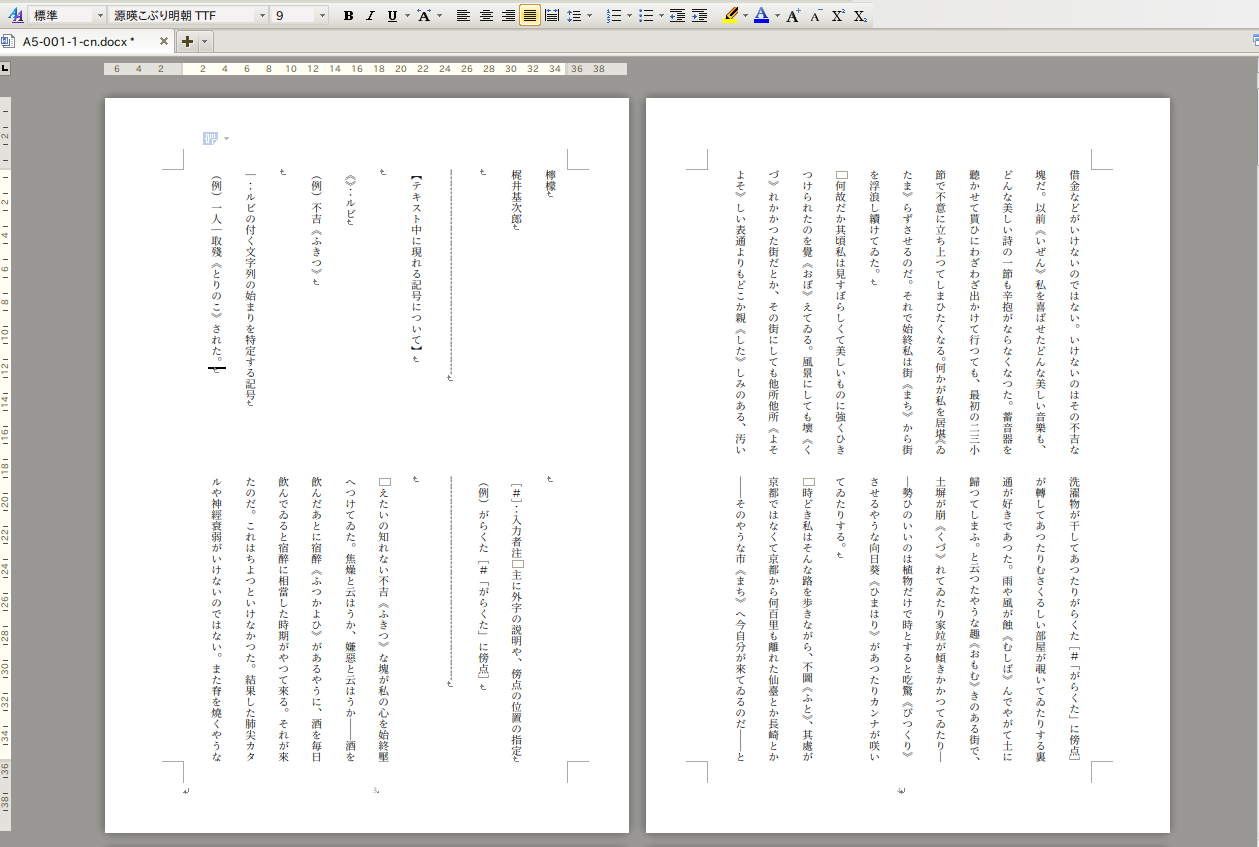Click the right page line starting 何故だか其頃私は

pyautogui.click(x=841, y=311)
